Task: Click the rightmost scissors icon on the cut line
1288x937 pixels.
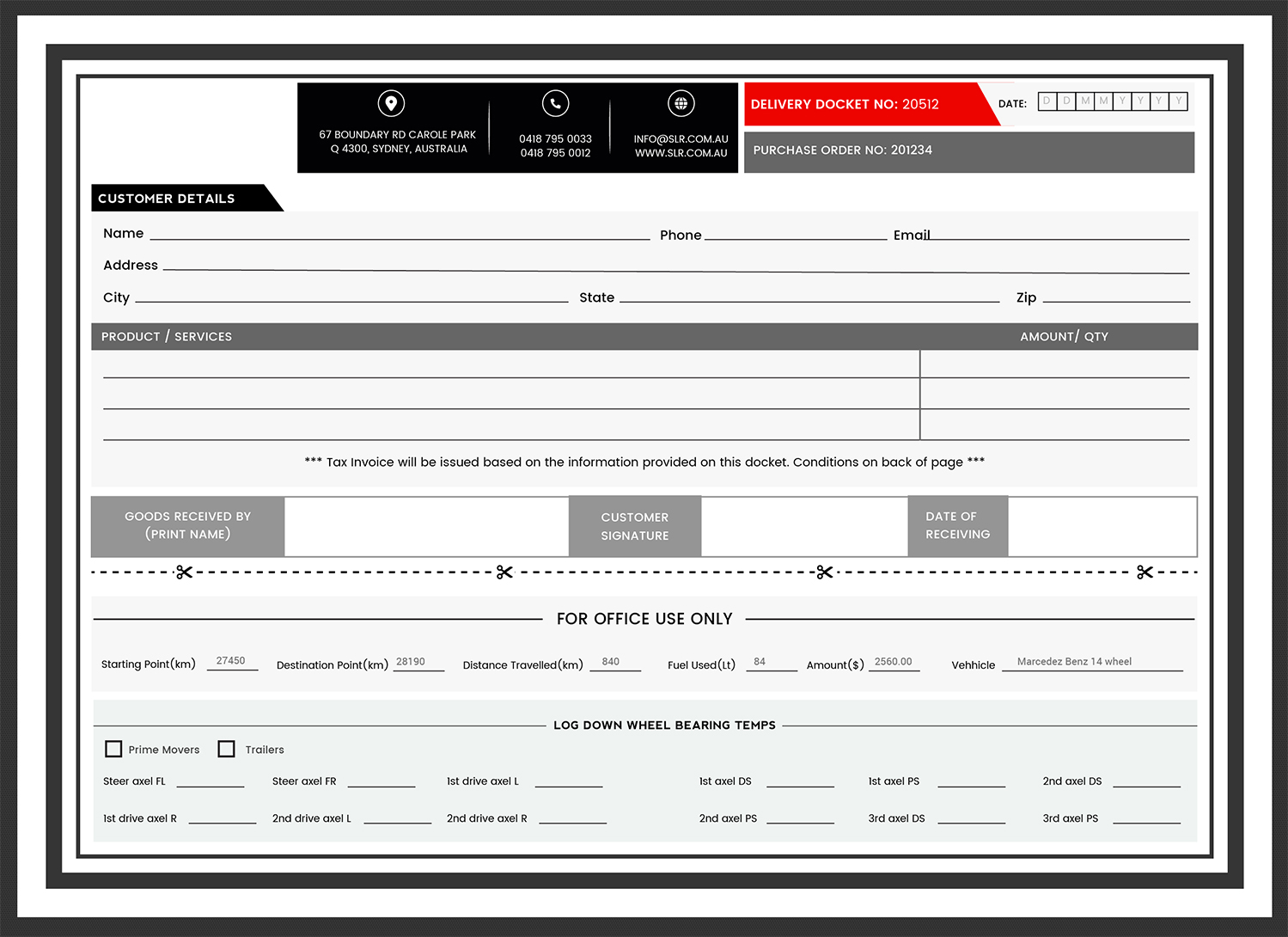Action: pos(1145,573)
